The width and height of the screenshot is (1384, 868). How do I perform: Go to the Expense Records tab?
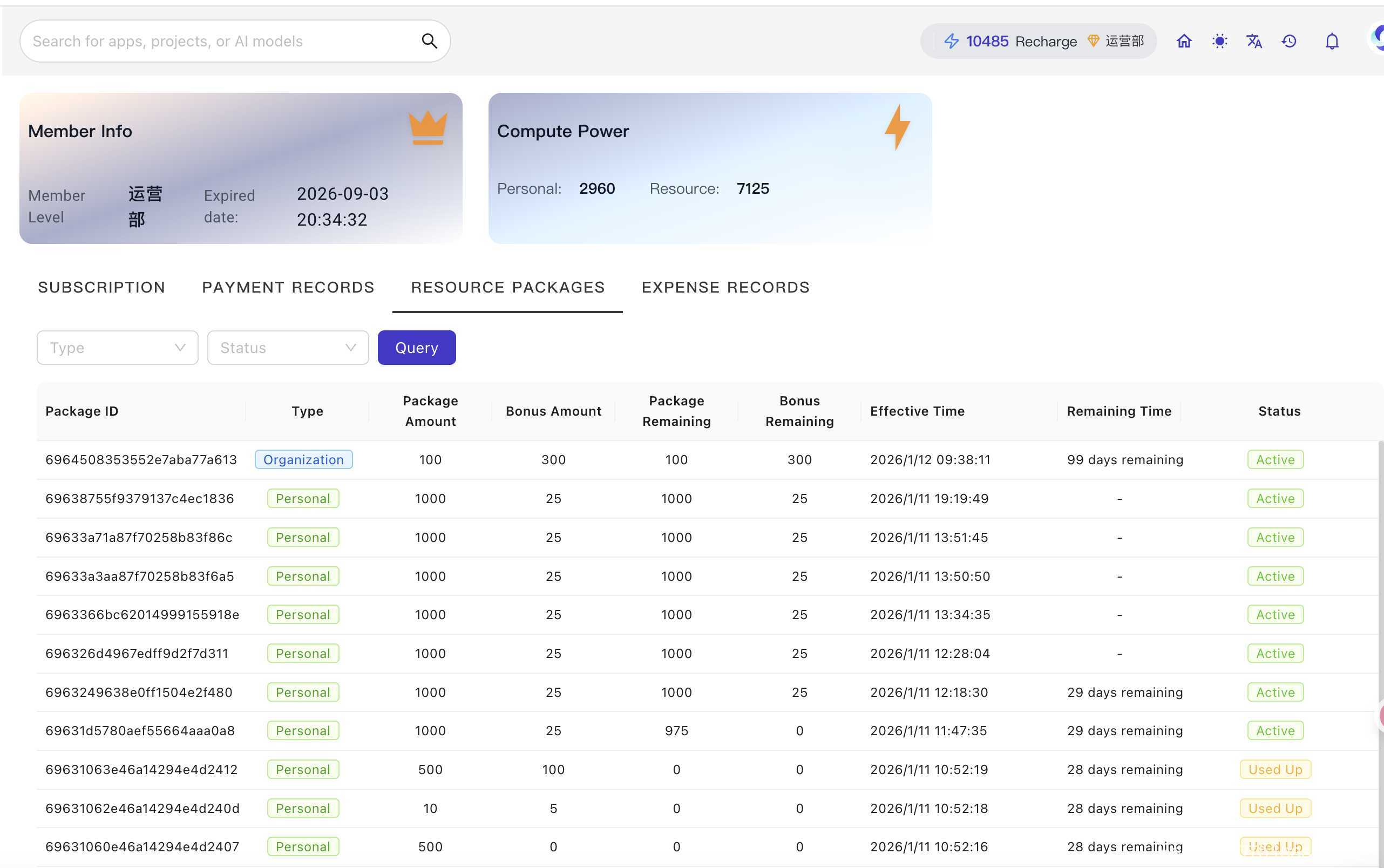(x=725, y=287)
